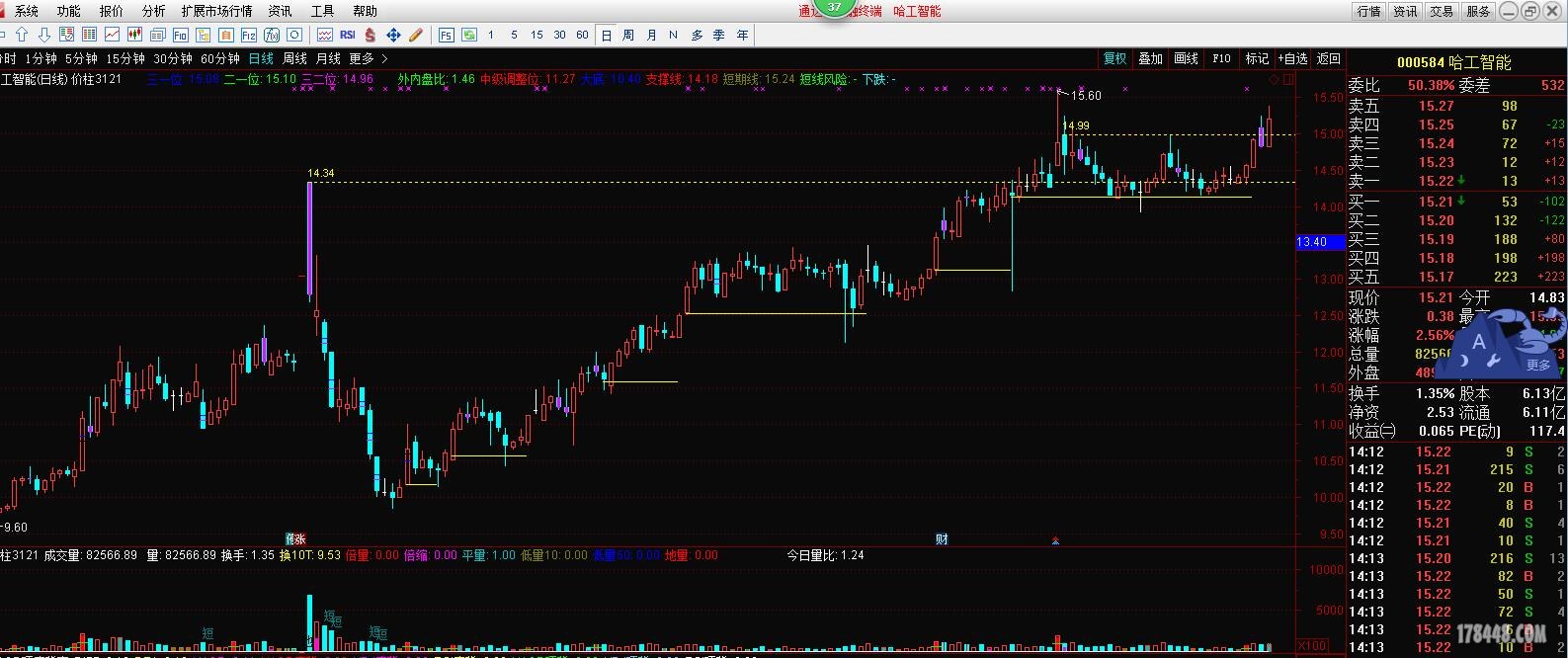Click the 叠加 overlay button
The width and height of the screenshot is (1568, 658).
(x=1150, y=58)
